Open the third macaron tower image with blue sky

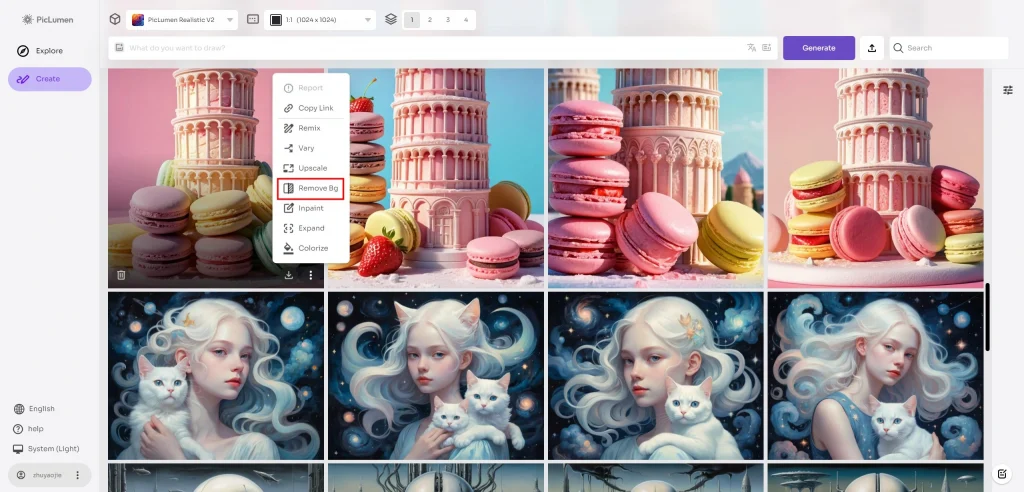(656, 178)
